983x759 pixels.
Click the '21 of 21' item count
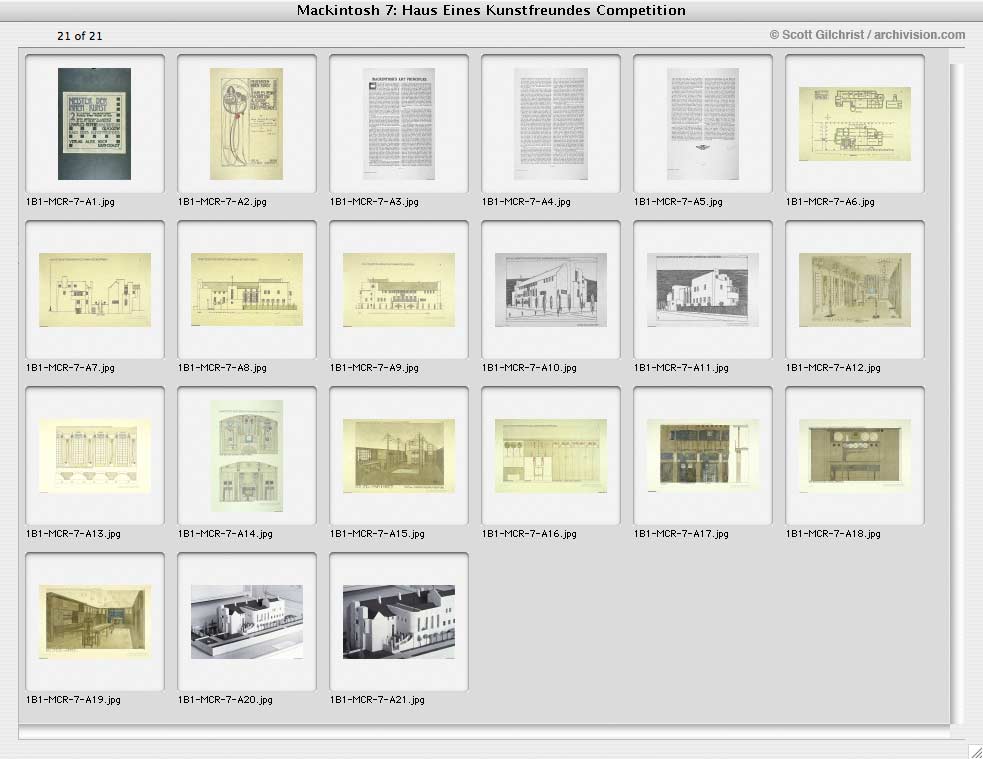(x=80, y=36)
